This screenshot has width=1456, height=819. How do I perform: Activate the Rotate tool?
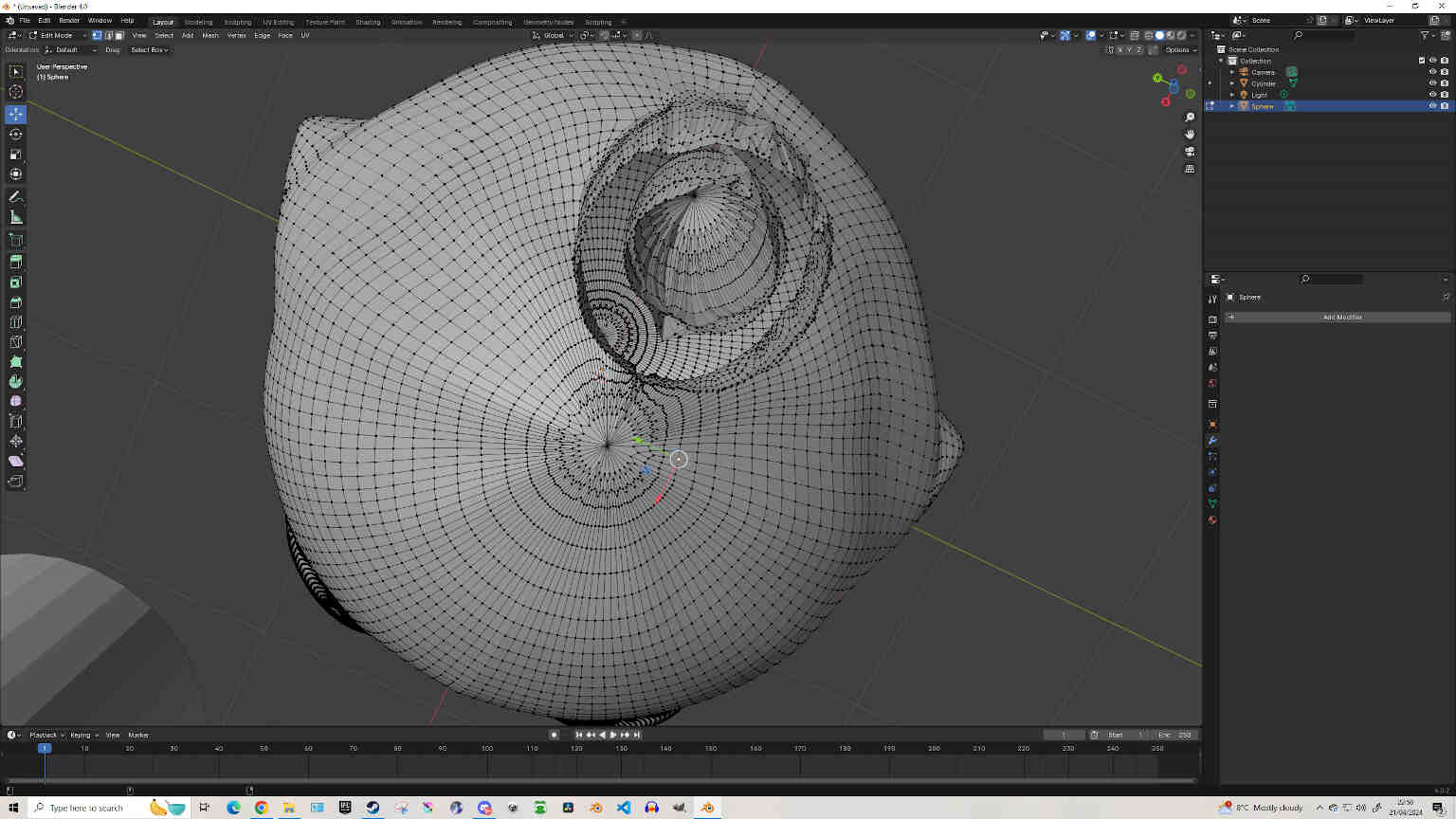(16, 134)
